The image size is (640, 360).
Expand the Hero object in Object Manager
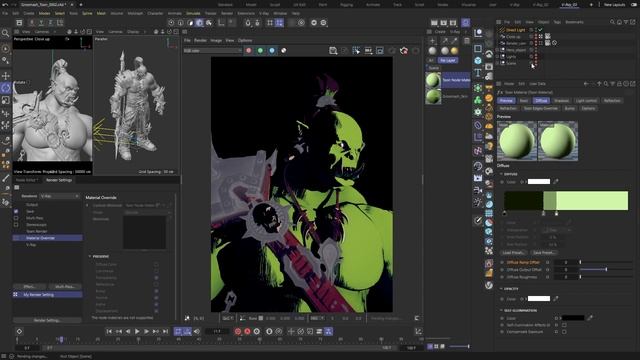tap(498, 50)
